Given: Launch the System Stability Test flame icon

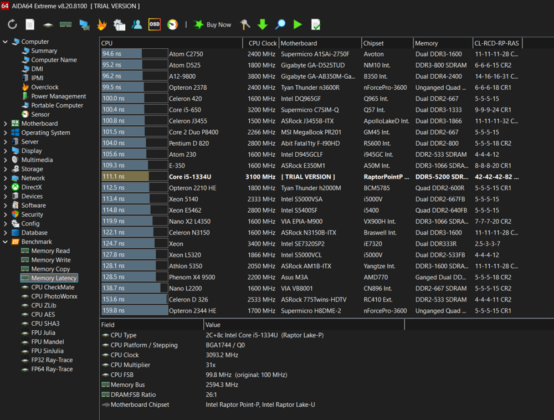Looking at the screenshot, I should click(x=102, y=24).
